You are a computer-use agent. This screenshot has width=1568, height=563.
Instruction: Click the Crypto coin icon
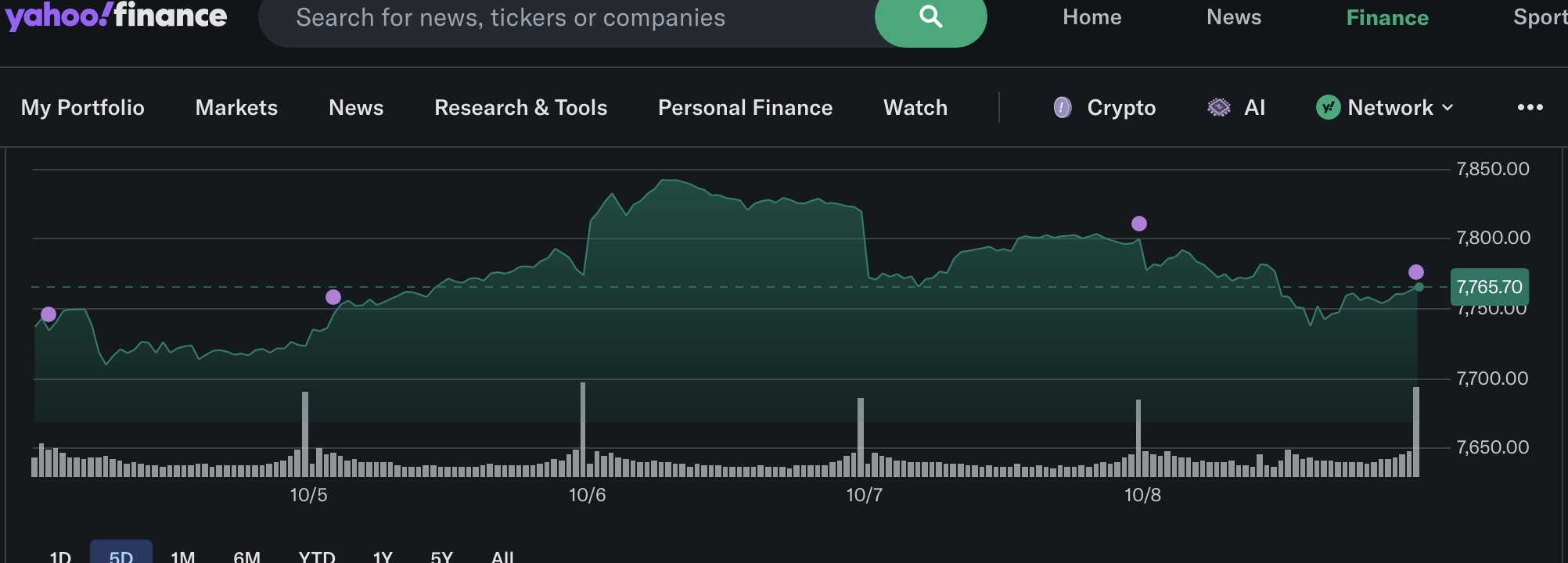[x=1062, y=107]
